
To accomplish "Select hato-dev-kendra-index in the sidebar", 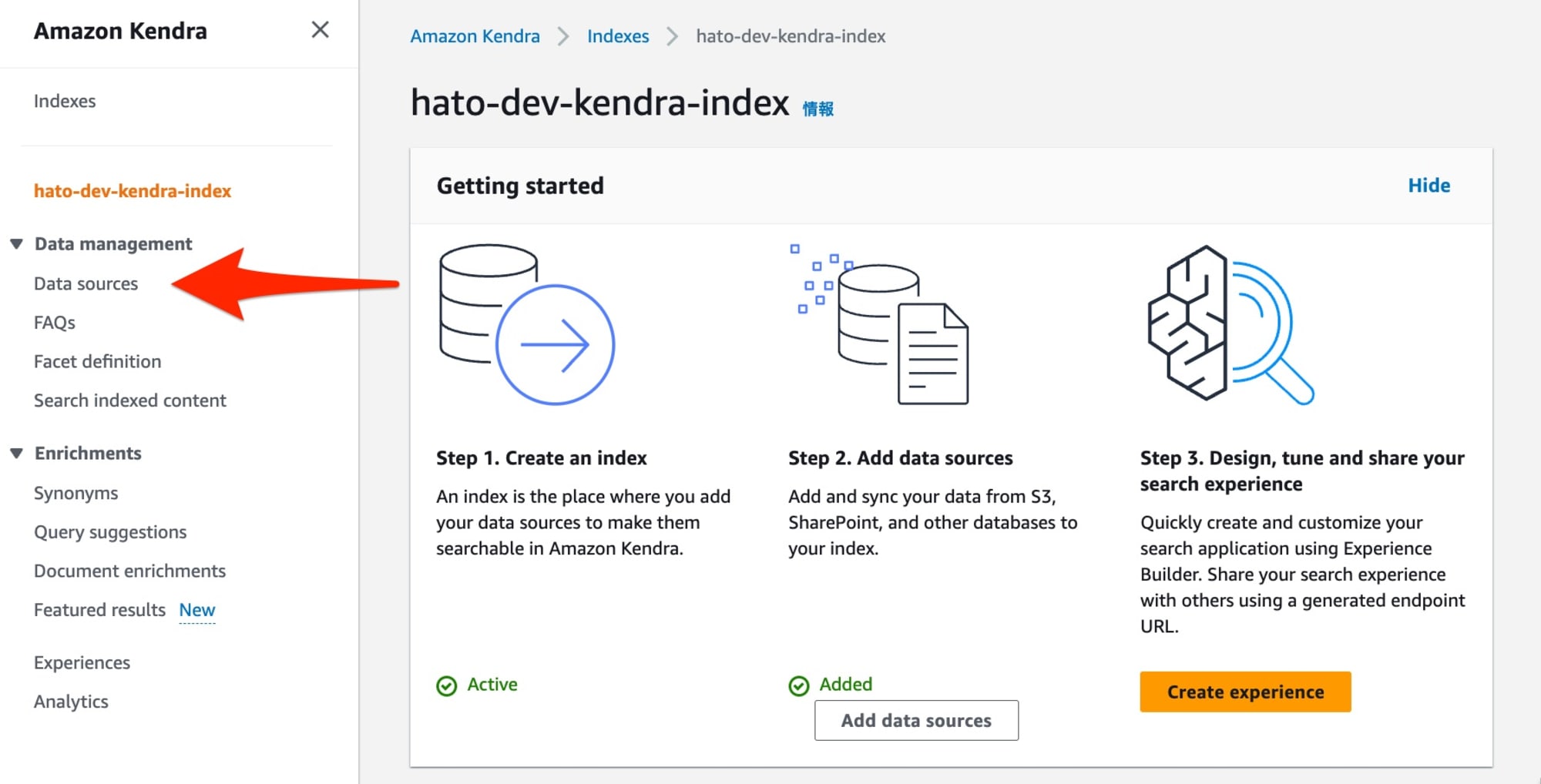I will (133, 191).
